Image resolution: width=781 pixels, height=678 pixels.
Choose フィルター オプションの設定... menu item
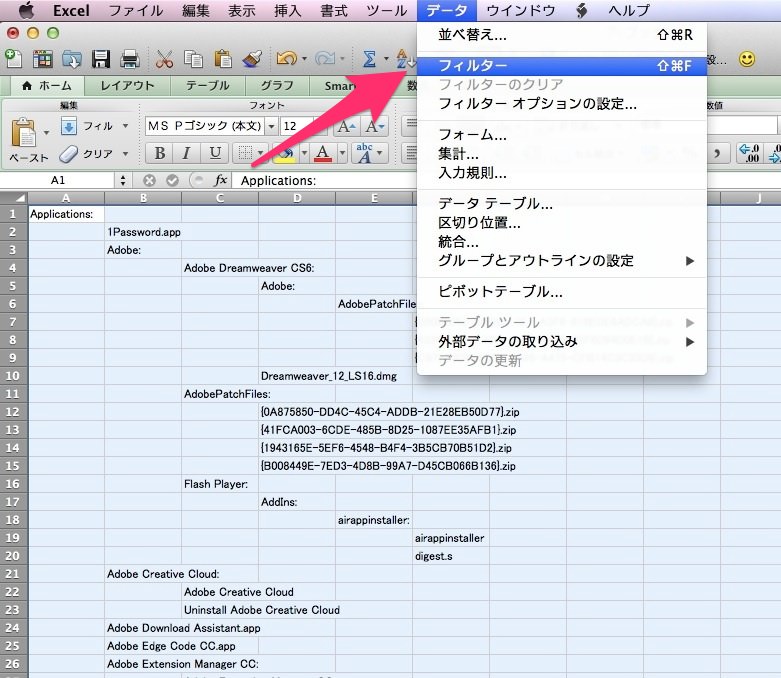tap(561, 104)
